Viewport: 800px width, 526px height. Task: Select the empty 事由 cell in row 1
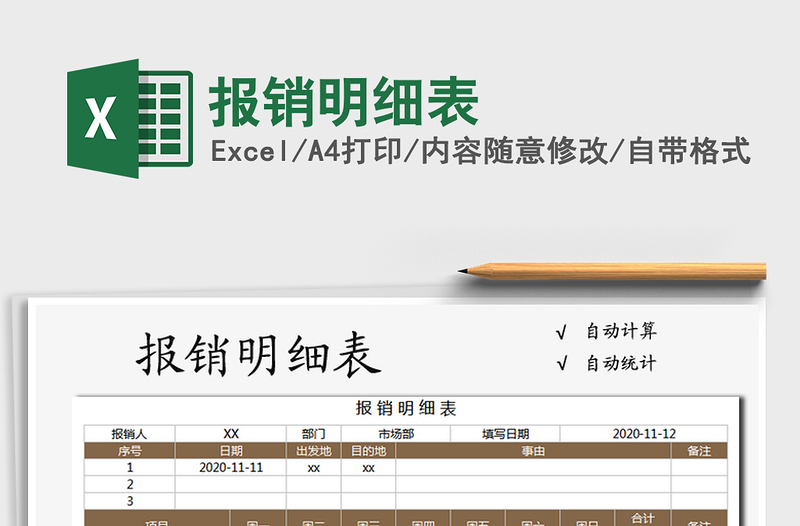(x=533, y=467)
